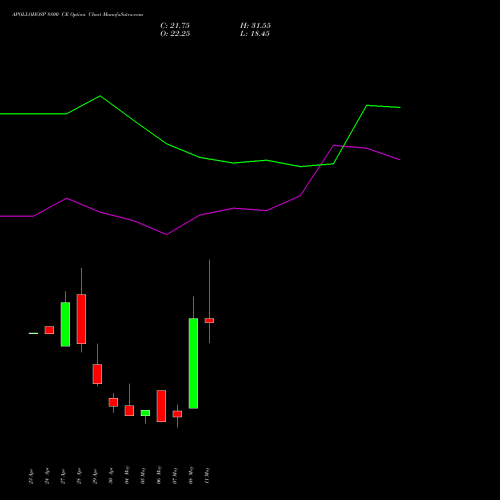The height and width of the screenshot is (500, 500).
Task: Click the 05 May date label
Action: pos(143,475)
